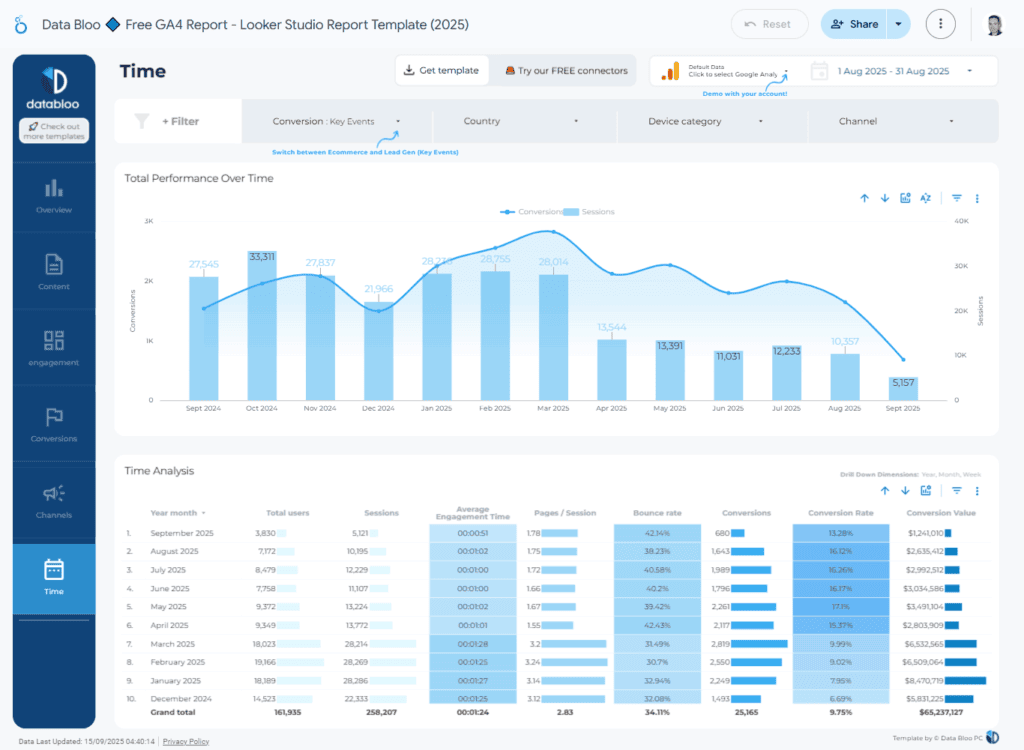
Task: Click the user profile avatar
Action: (x=994, y=24)
